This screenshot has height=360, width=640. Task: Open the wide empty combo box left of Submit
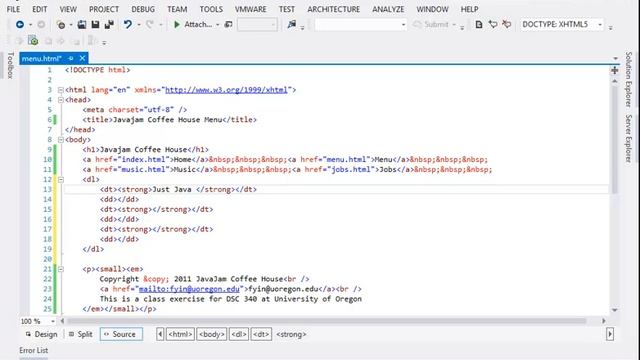pyautogui.click(x=360, y=24)
